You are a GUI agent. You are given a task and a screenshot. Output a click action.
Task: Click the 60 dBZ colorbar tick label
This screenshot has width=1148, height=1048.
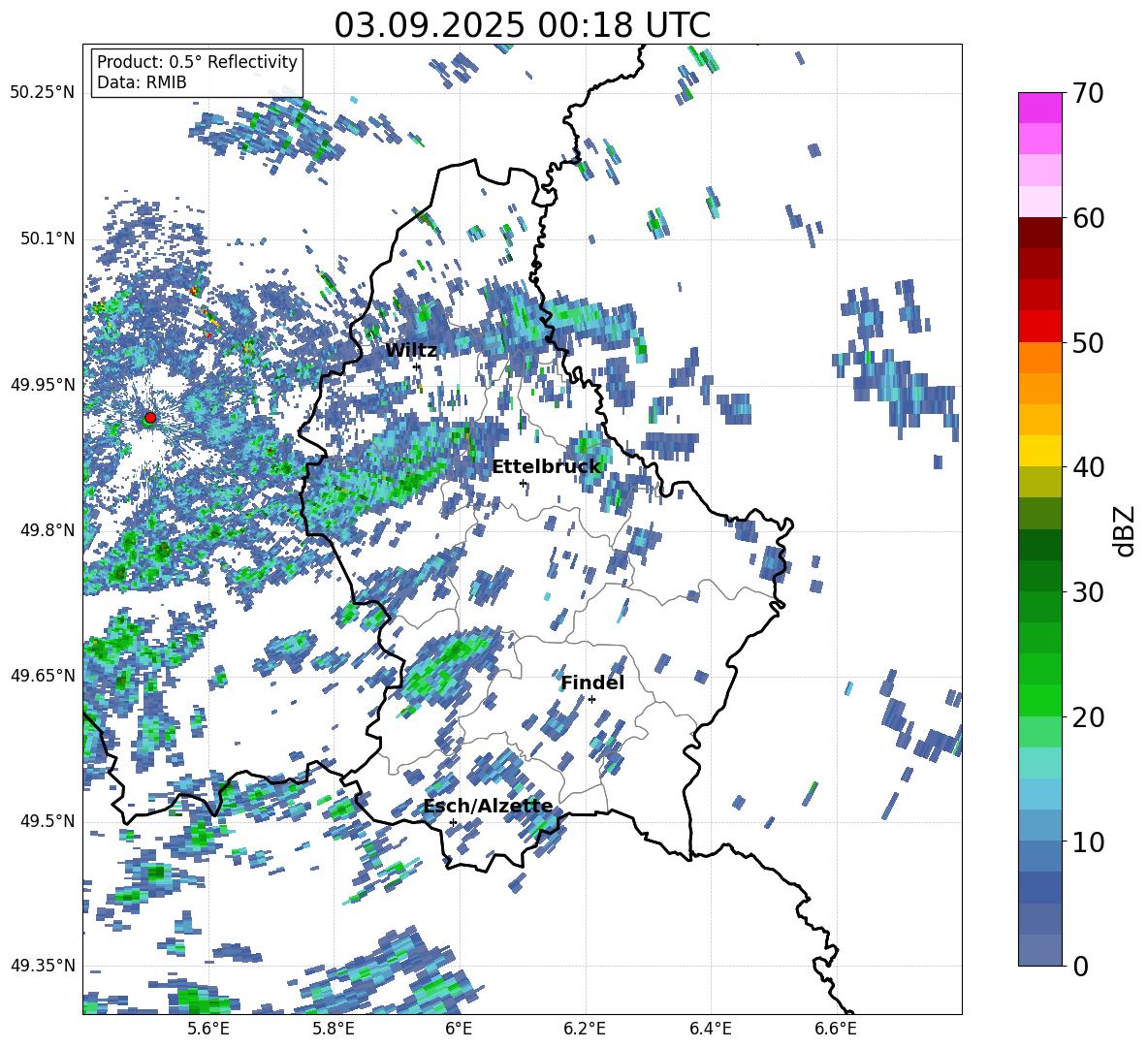pos(1088,218)
